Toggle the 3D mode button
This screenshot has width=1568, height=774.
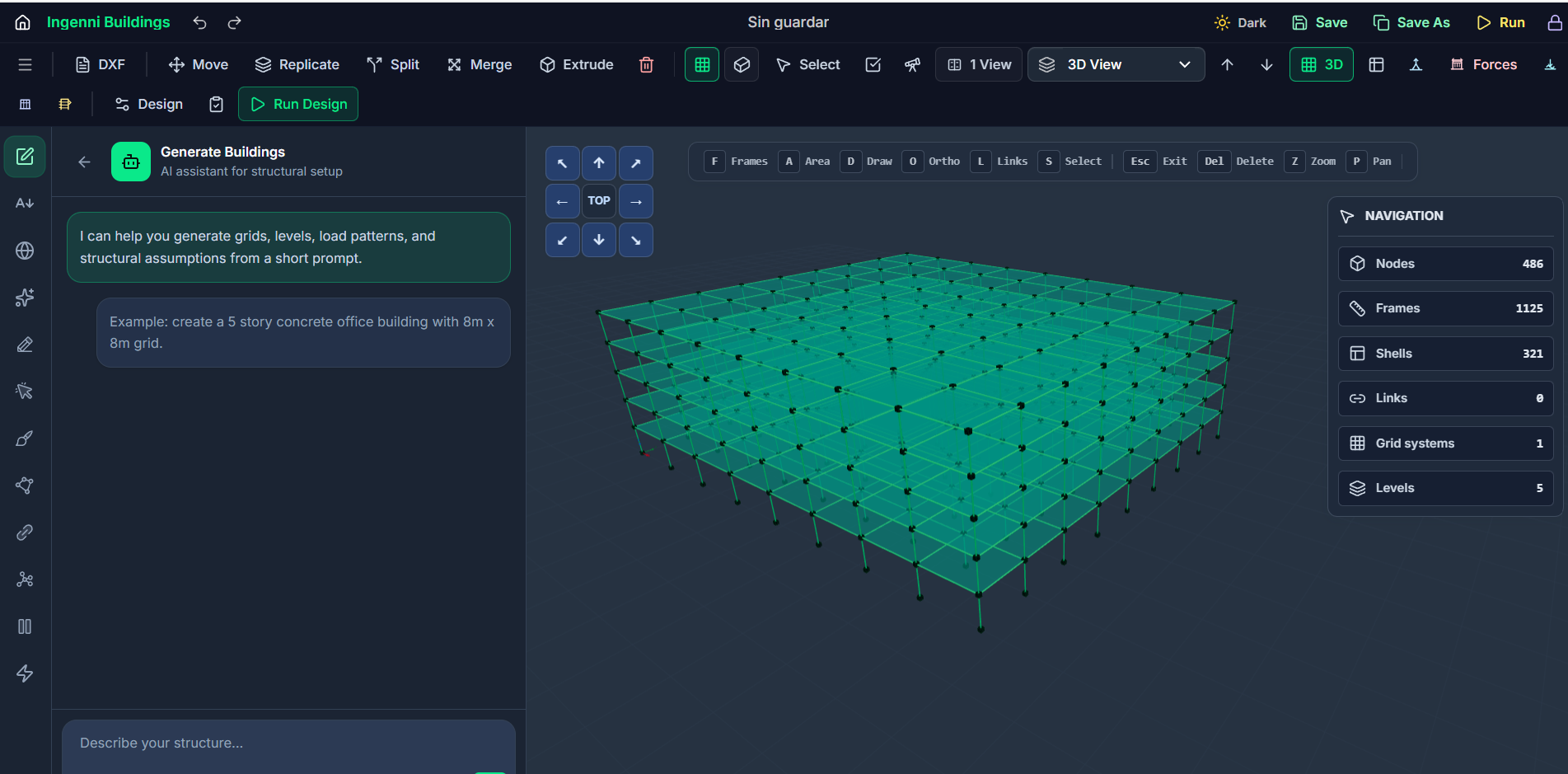tap(1322, 64)
